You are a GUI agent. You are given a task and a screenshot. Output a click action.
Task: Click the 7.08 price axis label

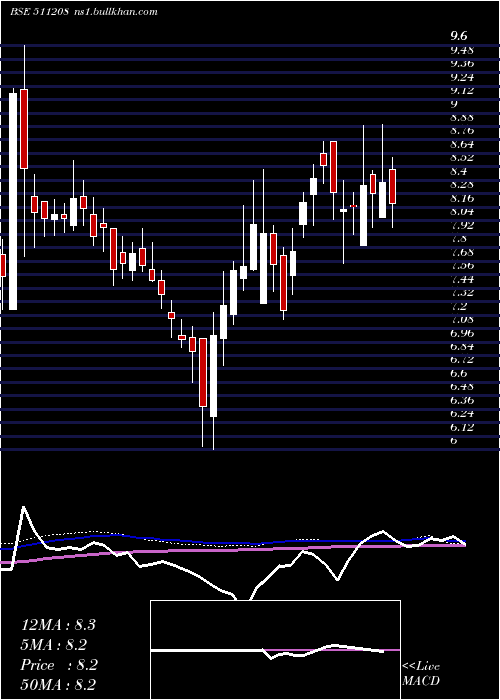click(462, 320)
